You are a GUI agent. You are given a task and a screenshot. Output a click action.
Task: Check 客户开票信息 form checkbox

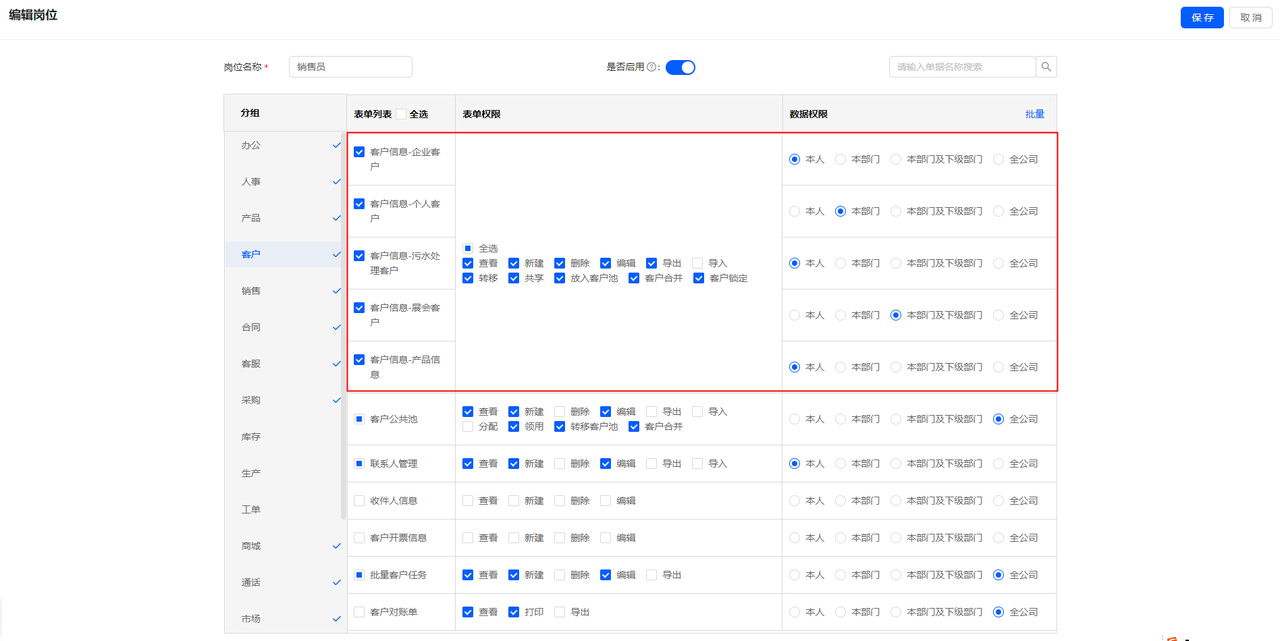359,538
